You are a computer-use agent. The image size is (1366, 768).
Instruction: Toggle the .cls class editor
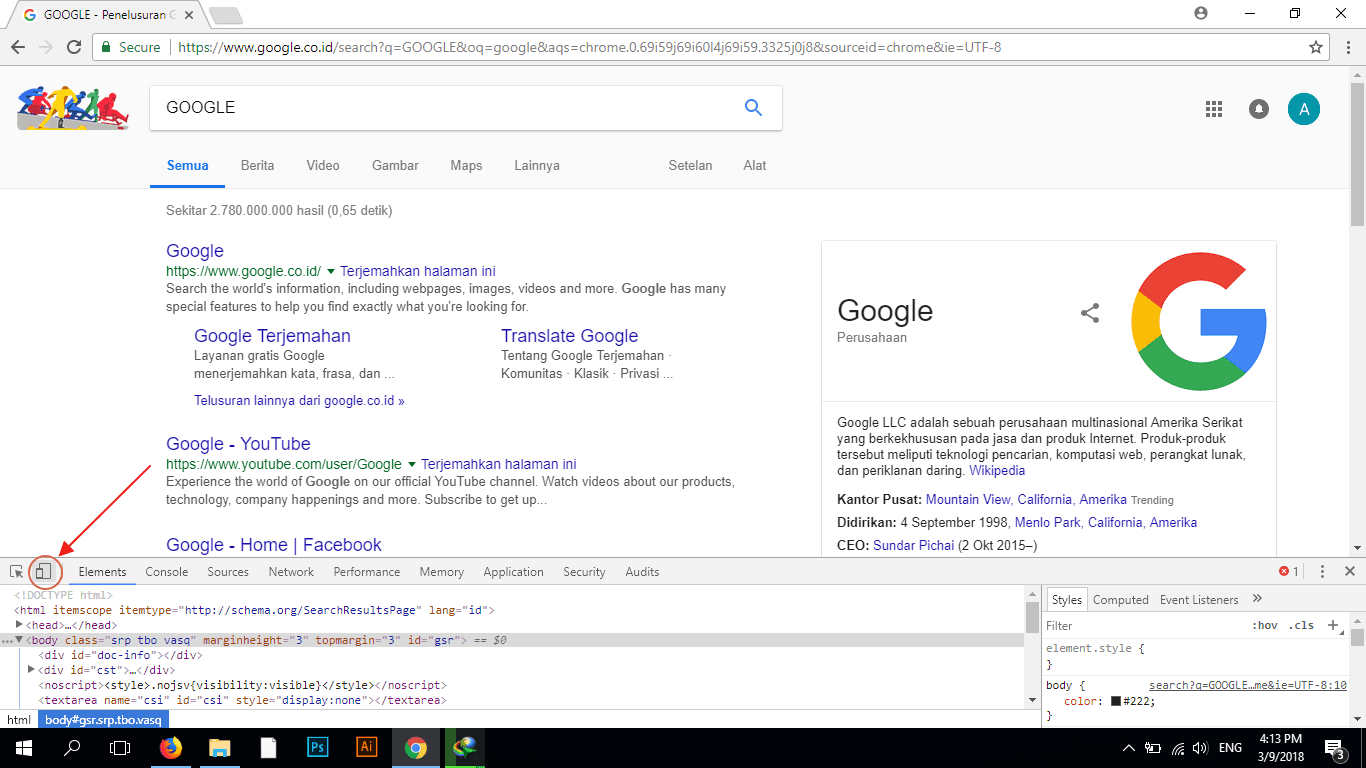tap(1301, 625)
